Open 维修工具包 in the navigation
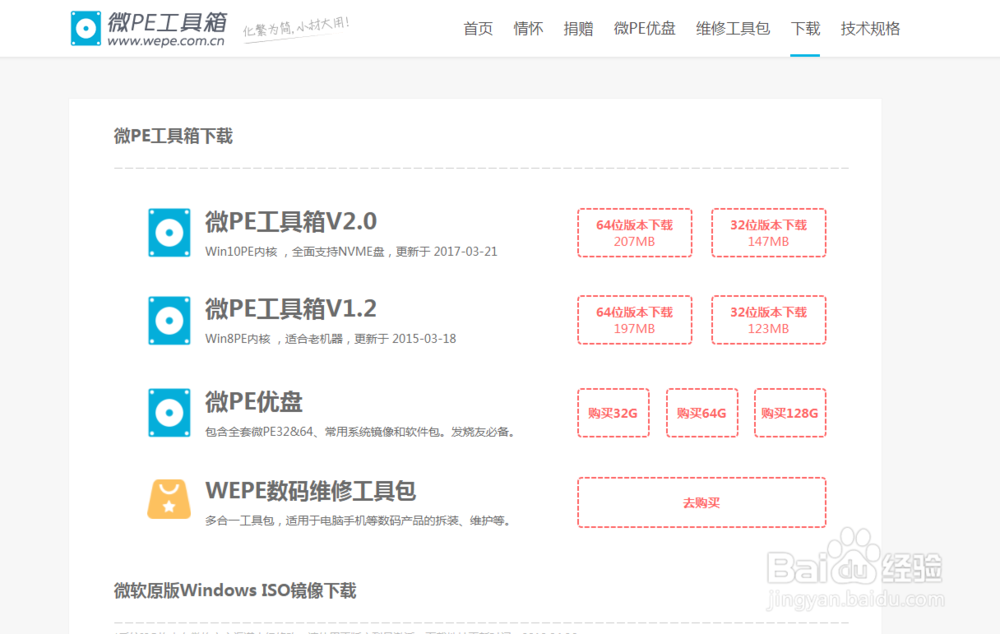The width and height of the screenshot is (1000, 634). [733, 29]
